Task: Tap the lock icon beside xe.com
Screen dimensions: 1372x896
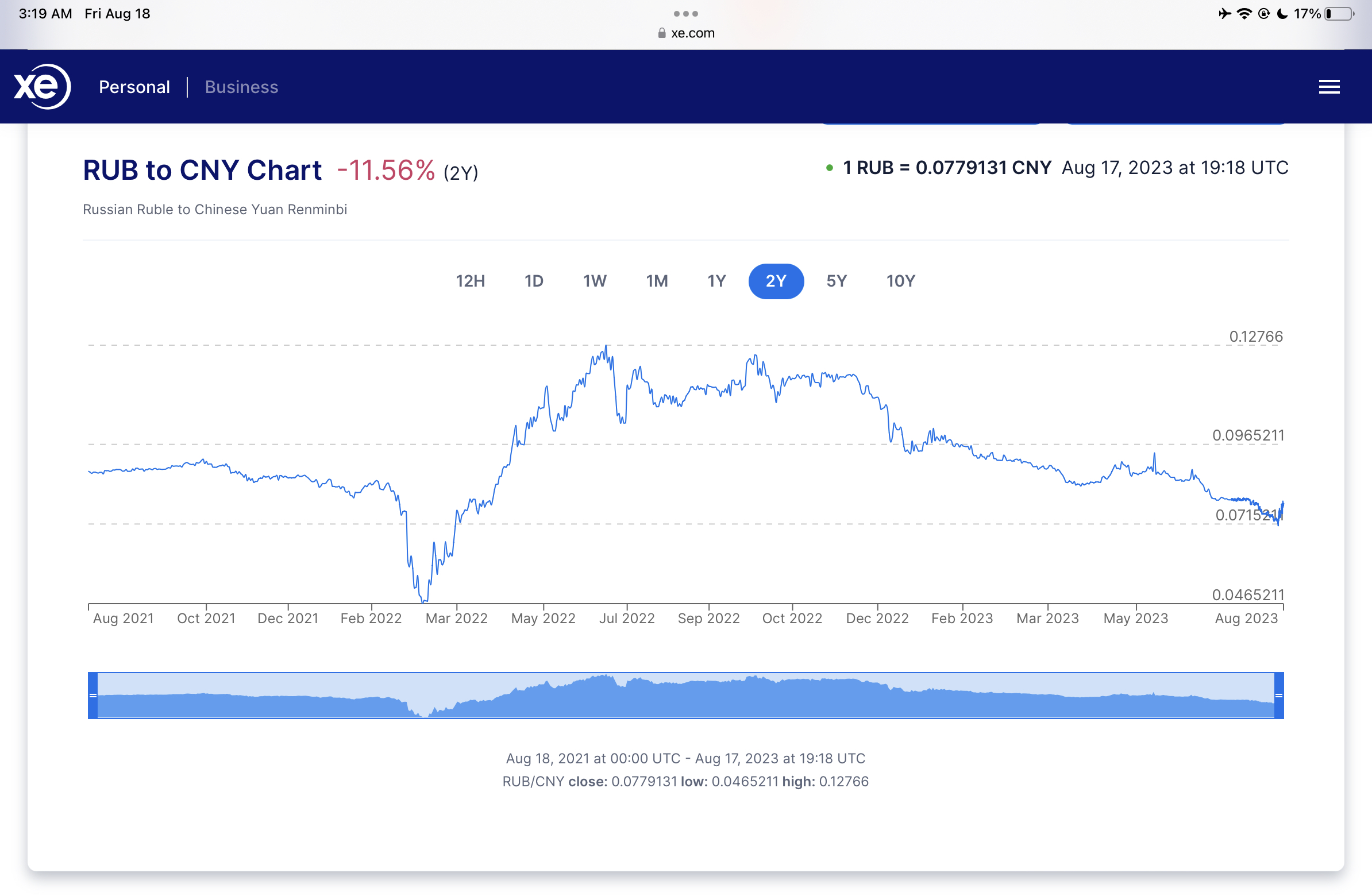Action: click(662, 33)
